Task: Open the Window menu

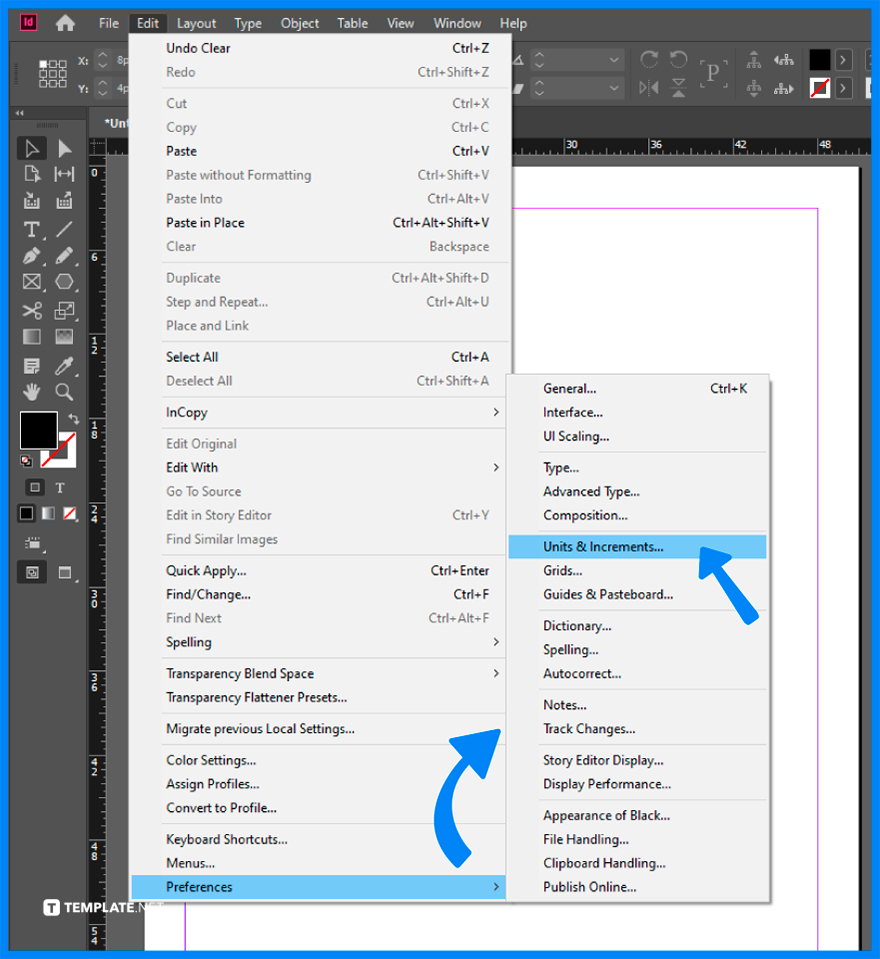Action: (x=457, y=23)
